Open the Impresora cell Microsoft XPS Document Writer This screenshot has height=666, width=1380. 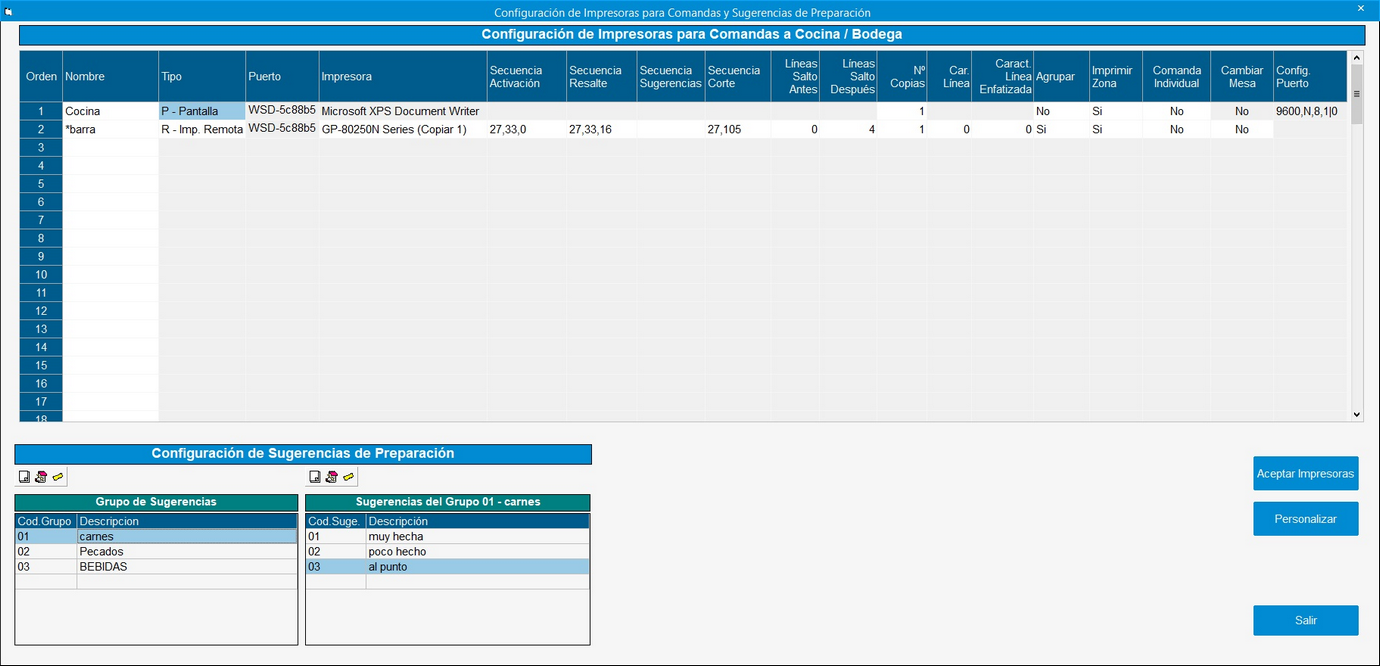point(401,112)
